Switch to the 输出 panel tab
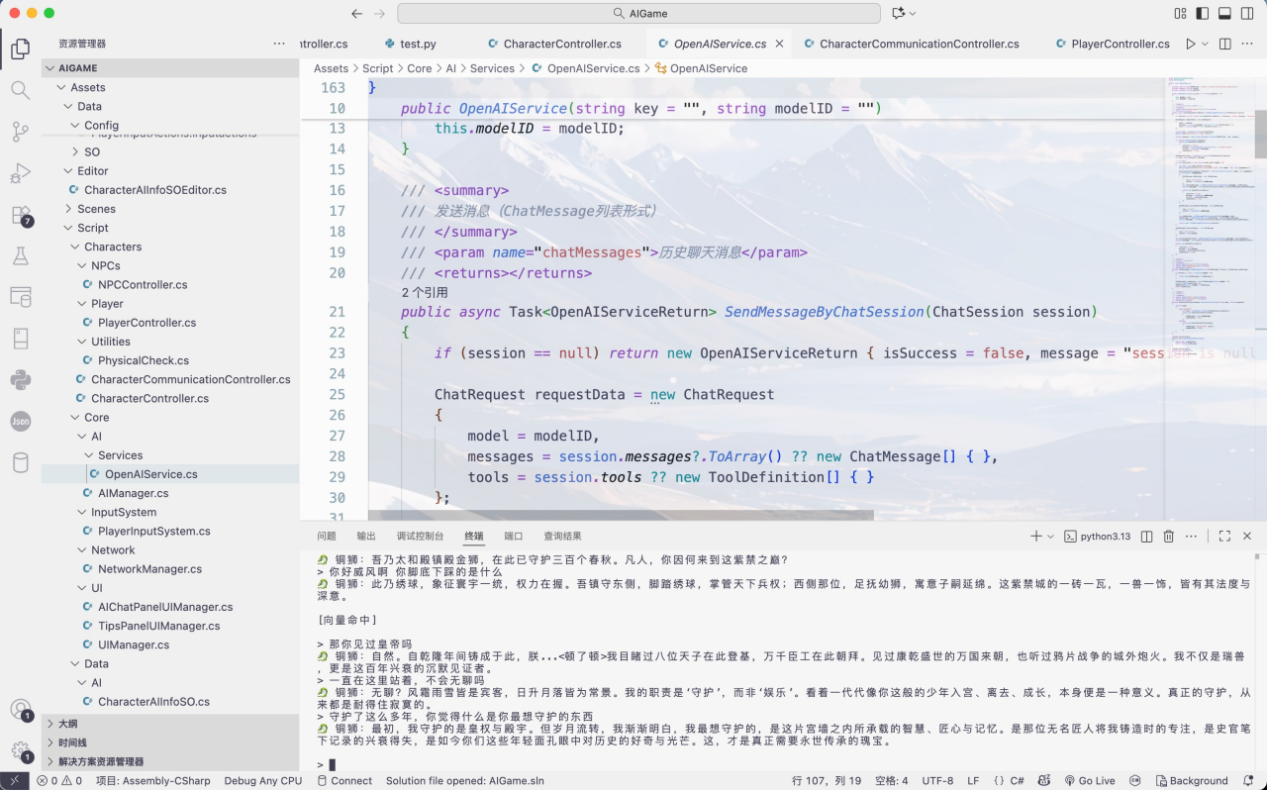This screenshot has height=790, width=1267. pyautogui.click(x=366, y=537)
